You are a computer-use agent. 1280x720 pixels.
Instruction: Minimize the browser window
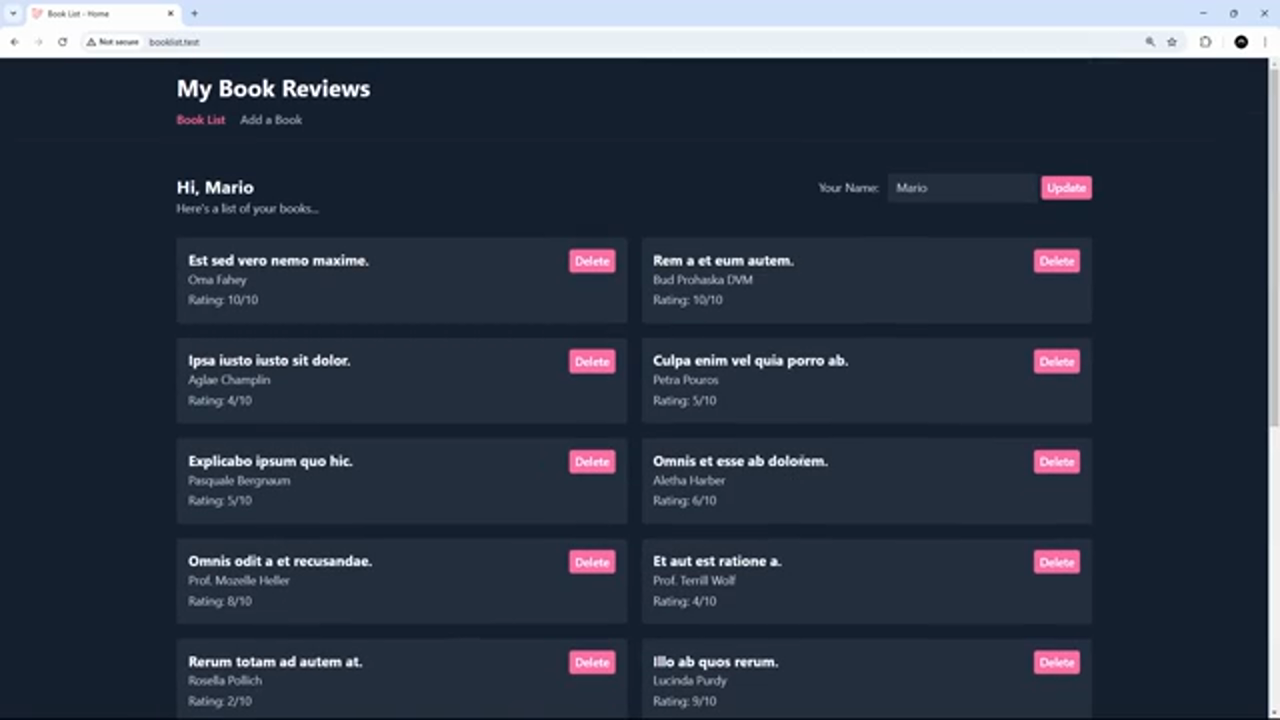tap(1203, 14)
